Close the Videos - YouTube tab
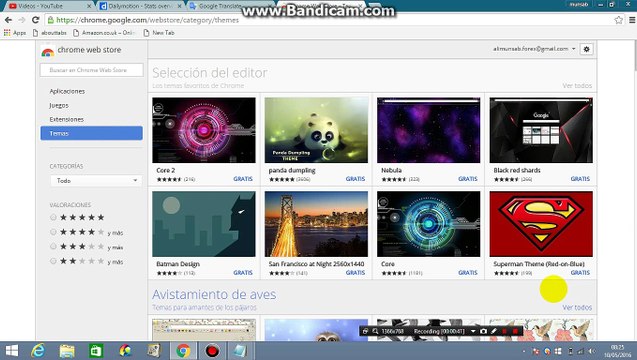The height and width of the screenshot is (360, 637). tap(89, 6)
